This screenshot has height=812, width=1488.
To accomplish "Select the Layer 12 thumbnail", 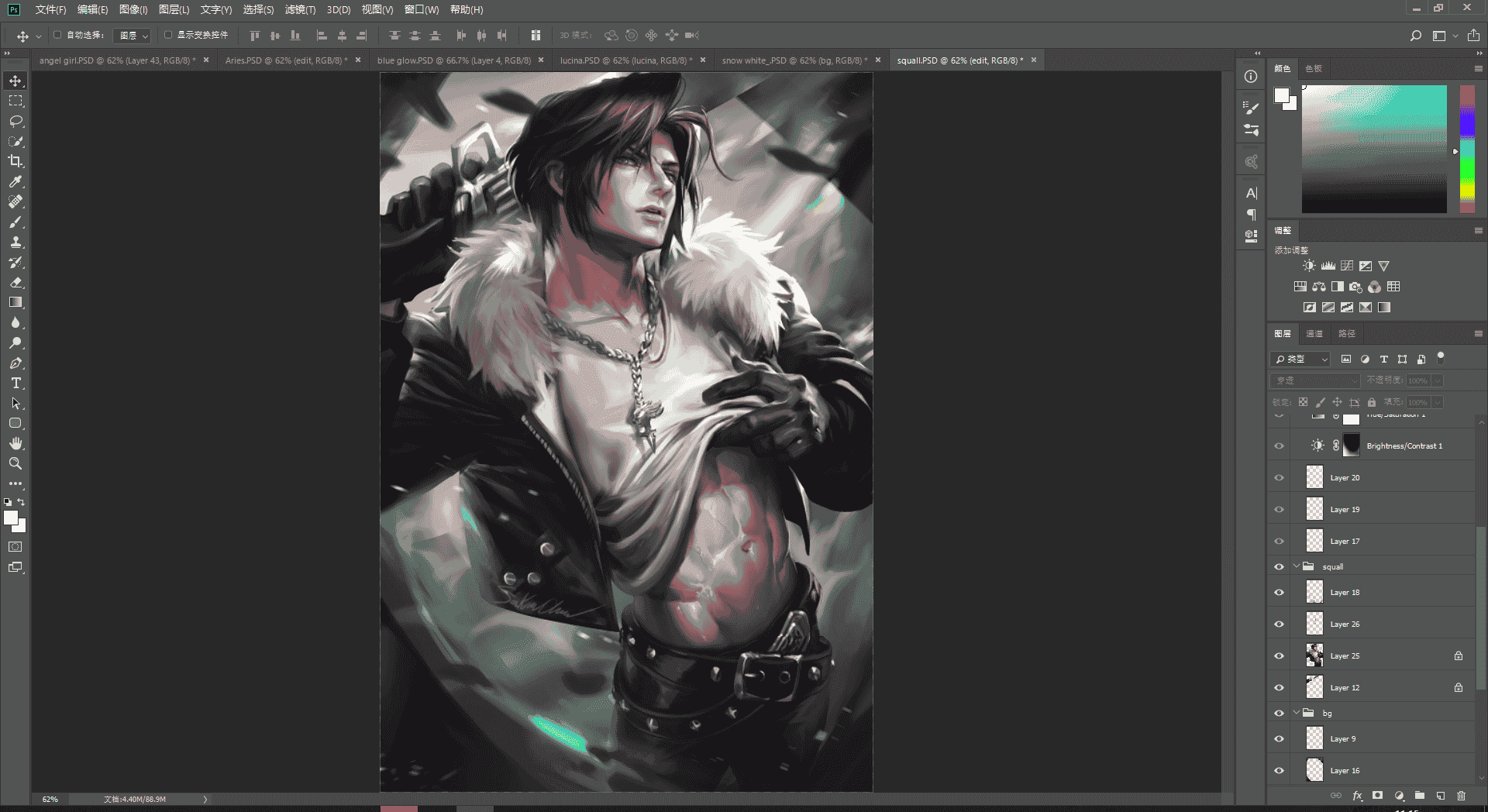I will tap(1314, 688).
